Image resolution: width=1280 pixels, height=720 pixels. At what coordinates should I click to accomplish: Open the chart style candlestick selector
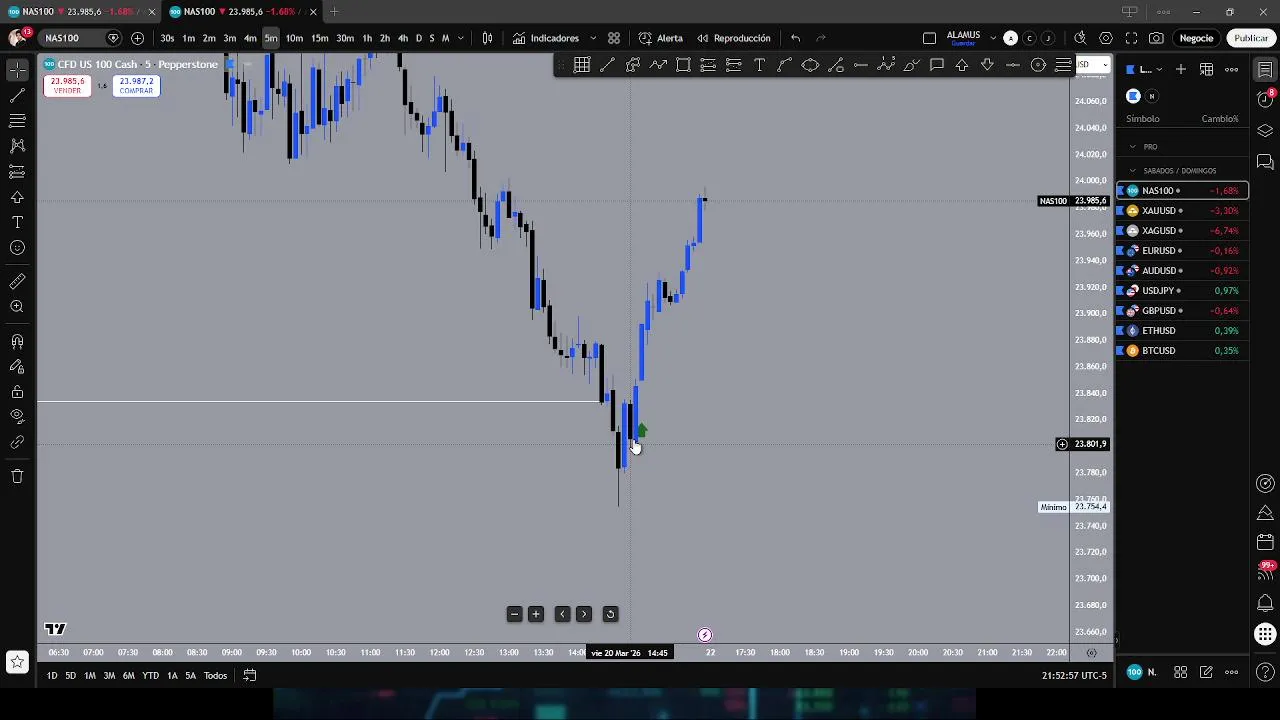pyautogui.click(x=487, y=38)
